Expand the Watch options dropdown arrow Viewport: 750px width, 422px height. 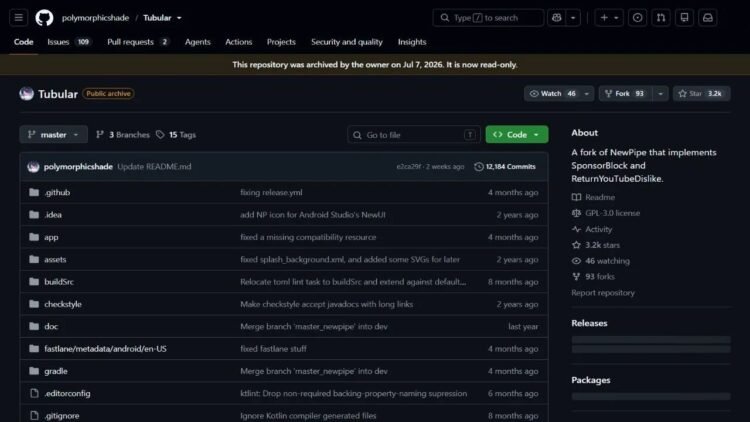pyautogui.click(x=587, y=94)
